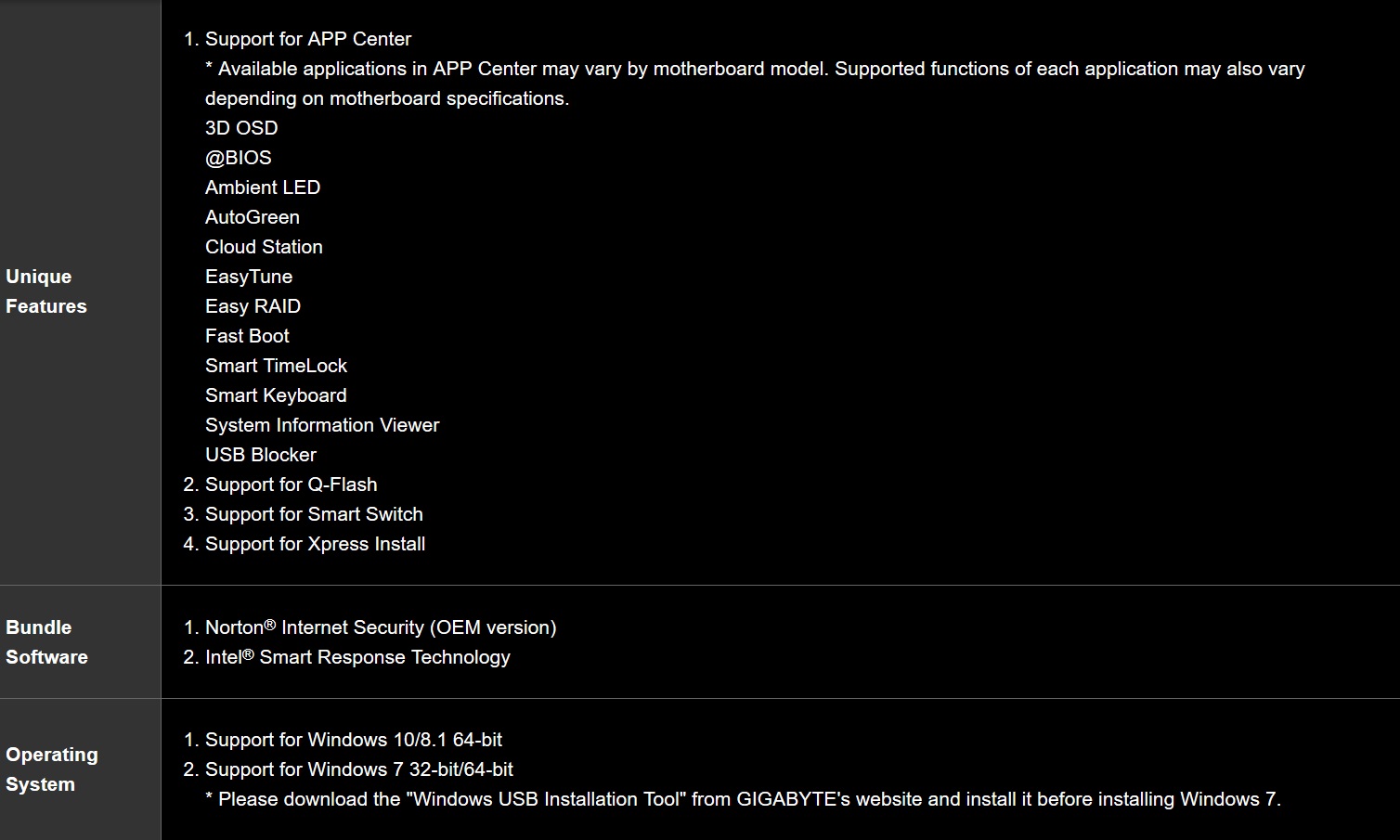Select the EasyTune entry
1400x840 pixels.
(x=249, y=277)
